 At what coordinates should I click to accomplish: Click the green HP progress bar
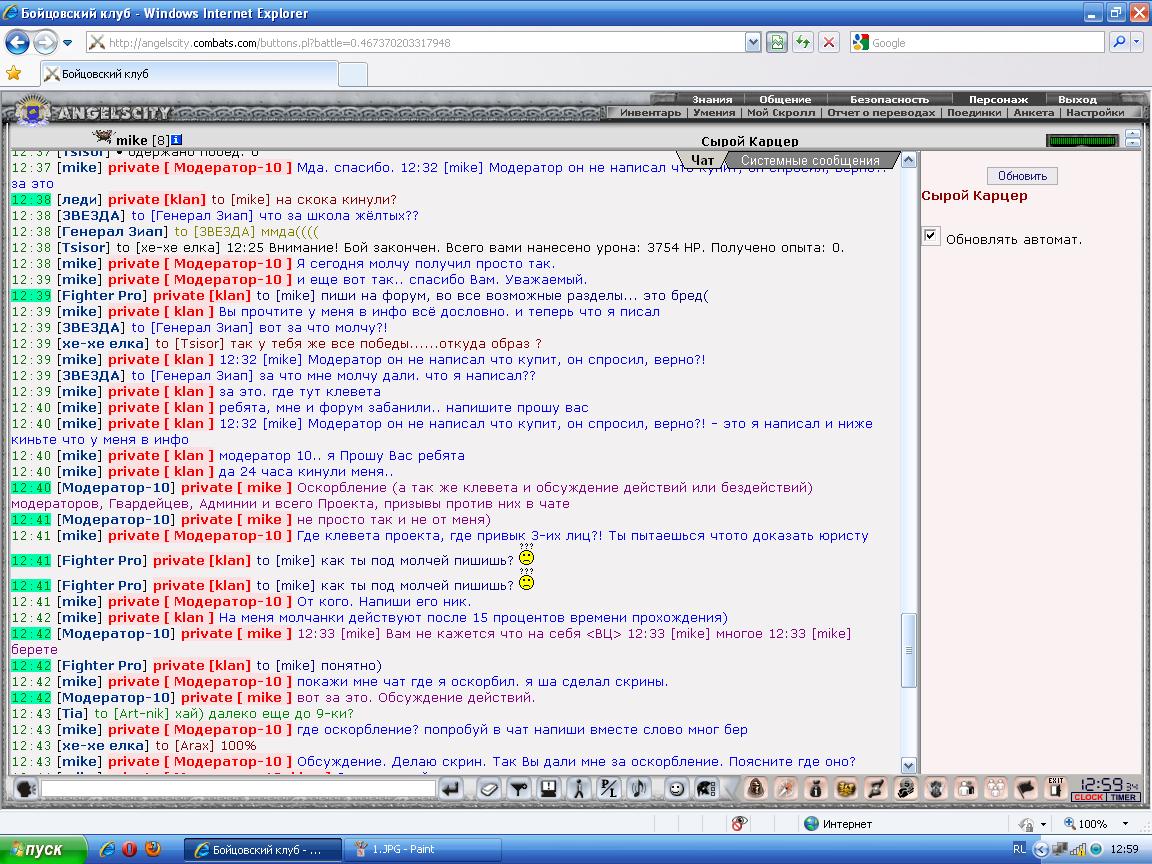(1082, 140)
